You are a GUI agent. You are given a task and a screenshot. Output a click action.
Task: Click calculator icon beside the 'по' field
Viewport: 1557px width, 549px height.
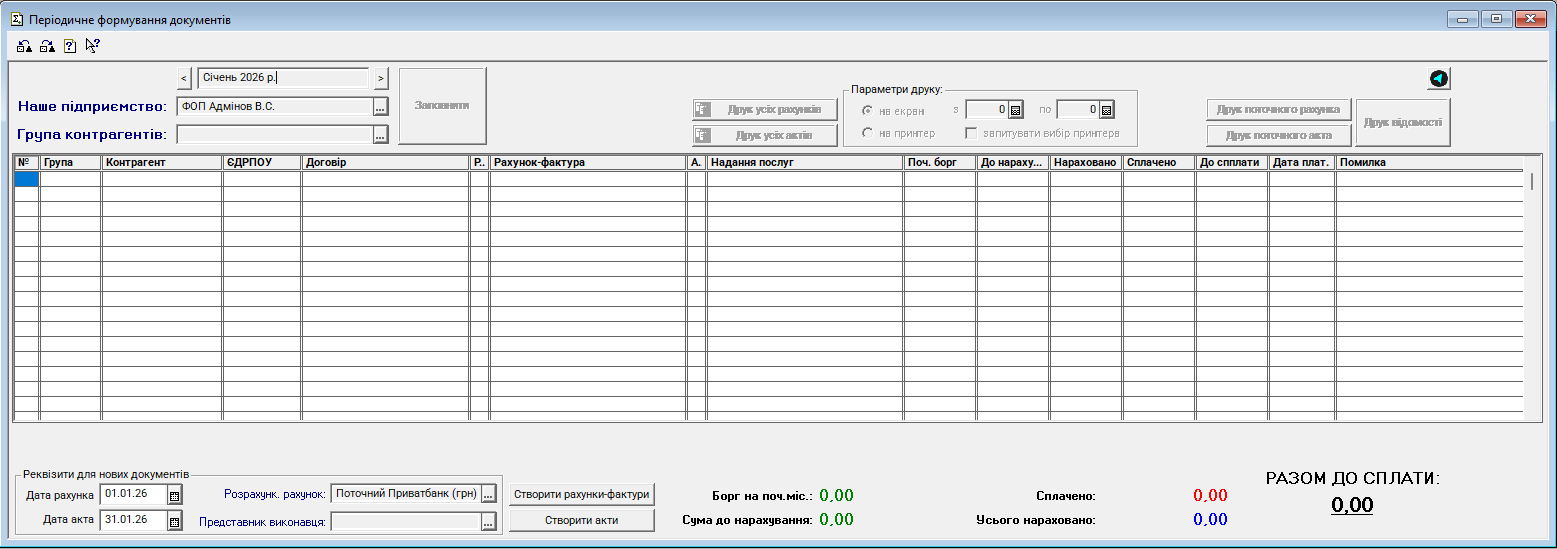click(x=1106, y=110)
